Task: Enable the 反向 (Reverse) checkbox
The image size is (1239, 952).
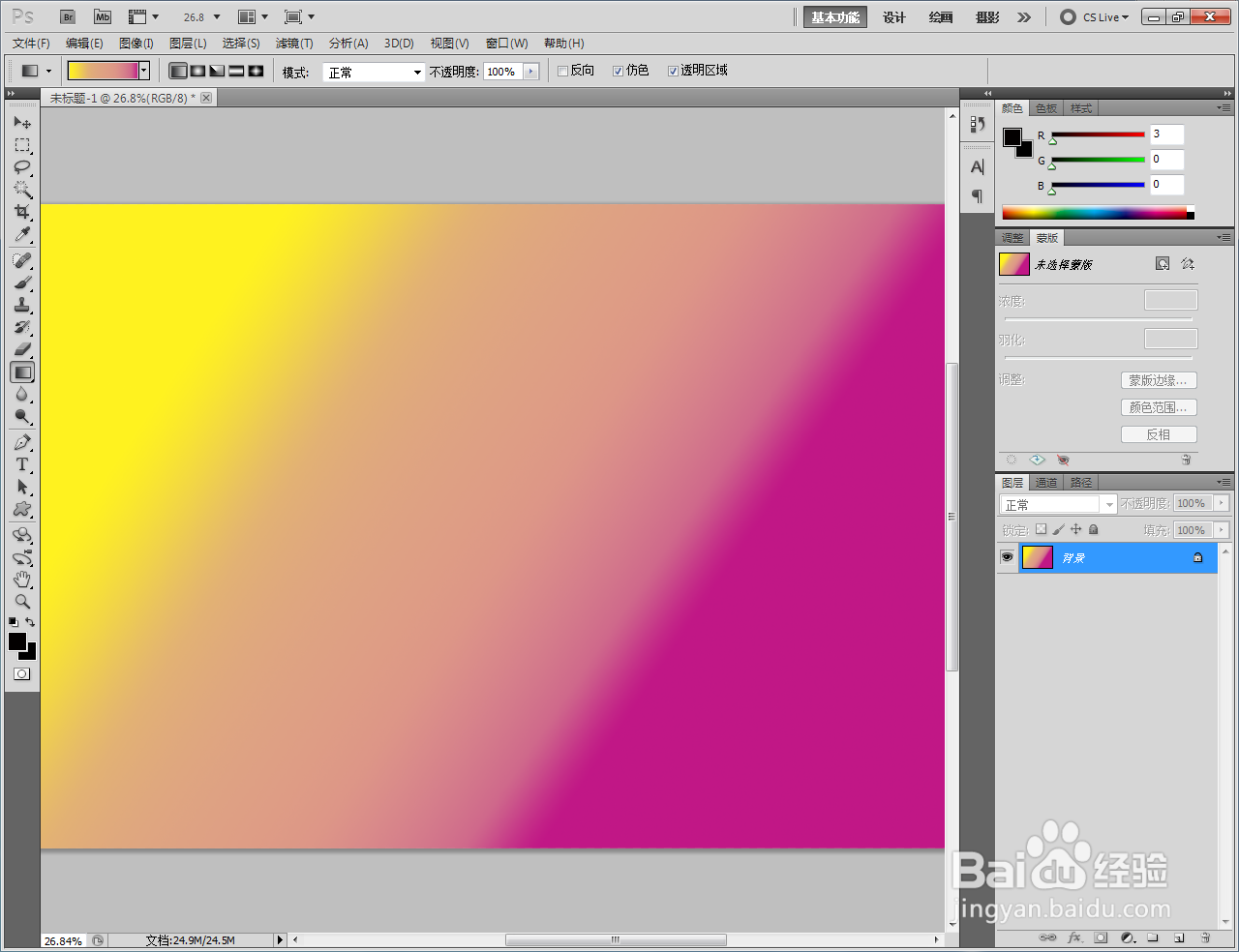Action: (x=562, y=71)
